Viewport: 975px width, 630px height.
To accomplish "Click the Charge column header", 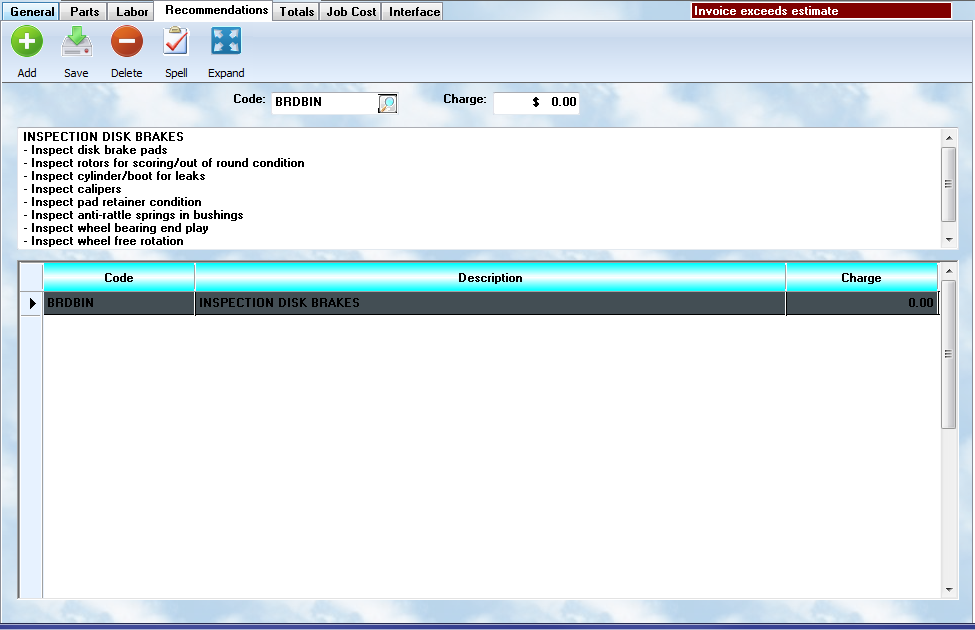I will point(861,278).
